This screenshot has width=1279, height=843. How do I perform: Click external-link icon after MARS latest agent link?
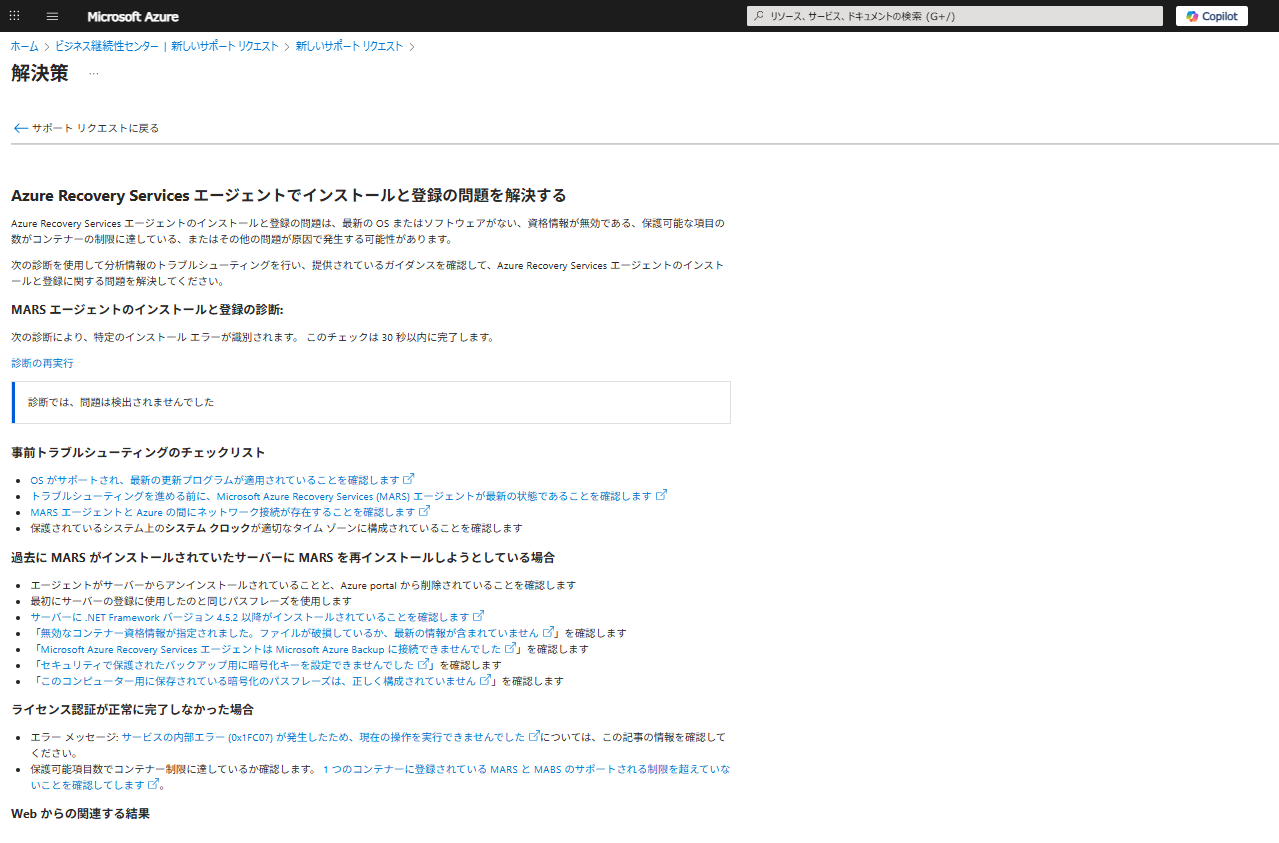pos(662,495)
